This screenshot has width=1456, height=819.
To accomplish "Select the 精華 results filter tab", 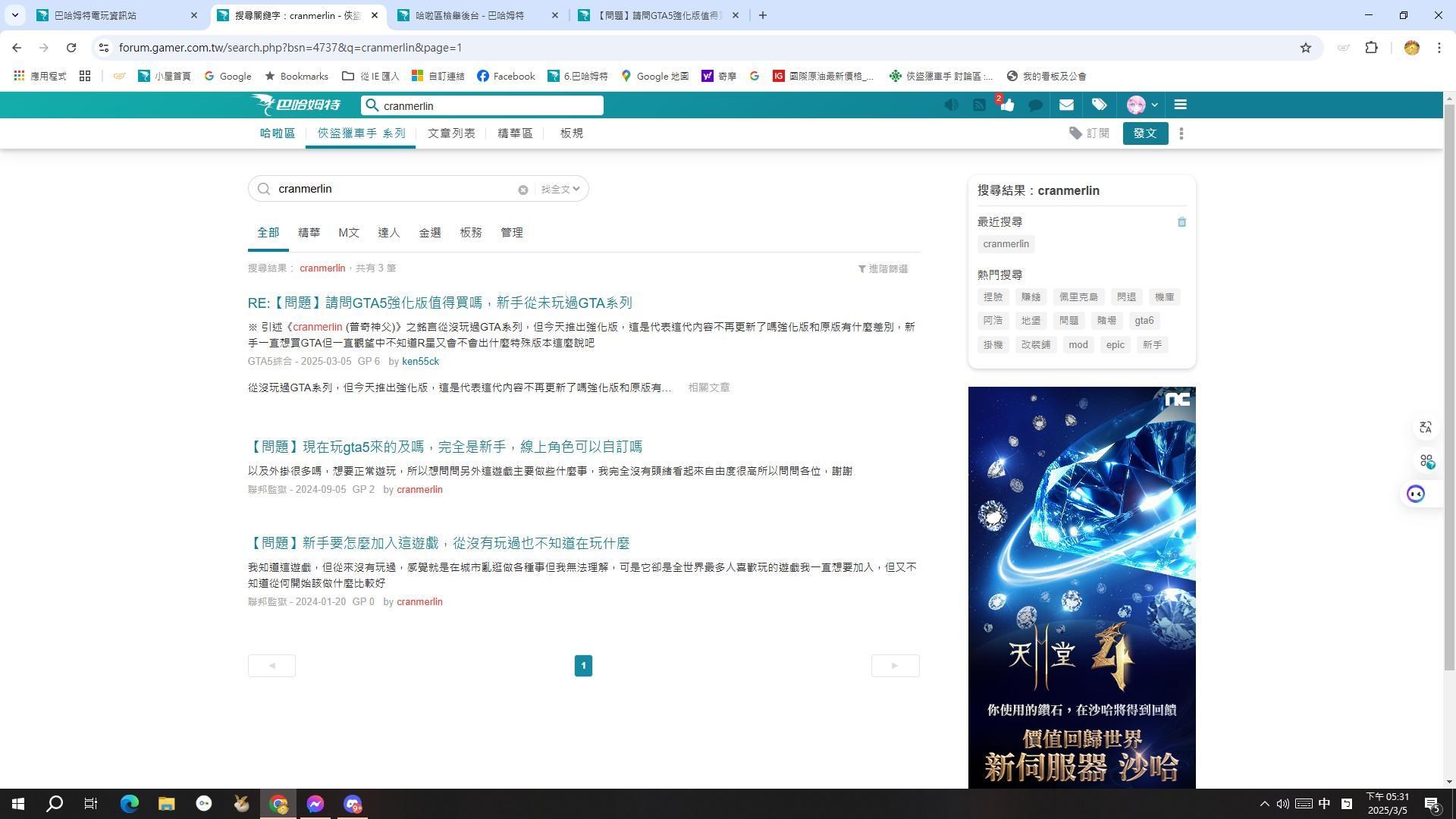I will [309, 233].
